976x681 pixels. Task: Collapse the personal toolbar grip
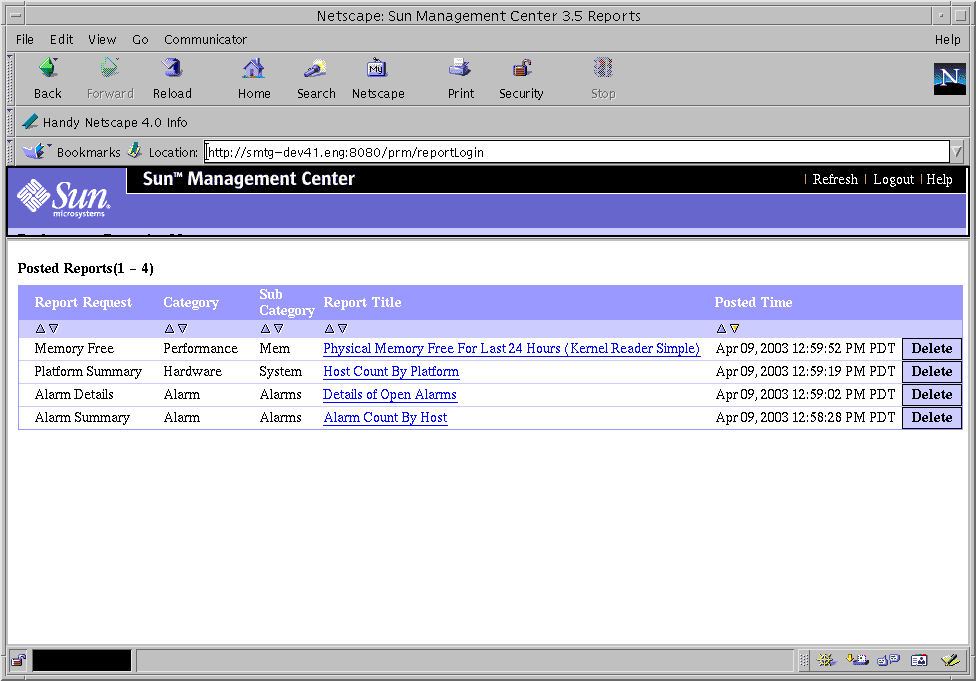pos(10,122)
